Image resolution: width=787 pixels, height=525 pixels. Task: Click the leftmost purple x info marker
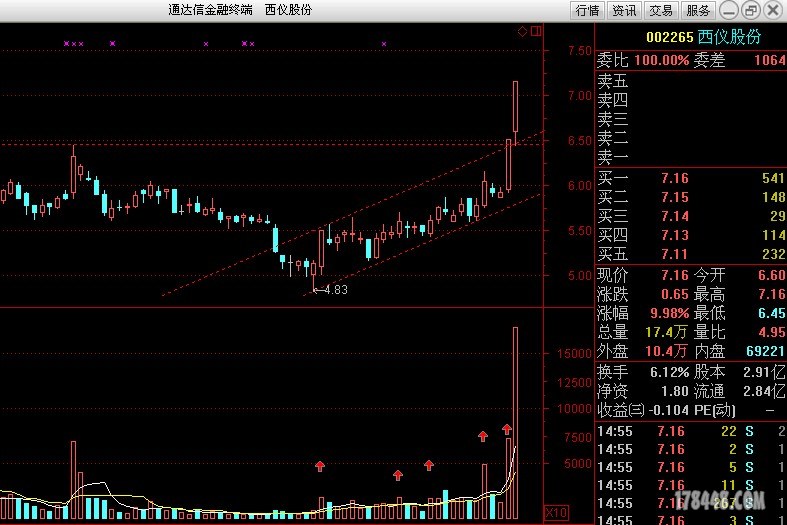(66, 44)
